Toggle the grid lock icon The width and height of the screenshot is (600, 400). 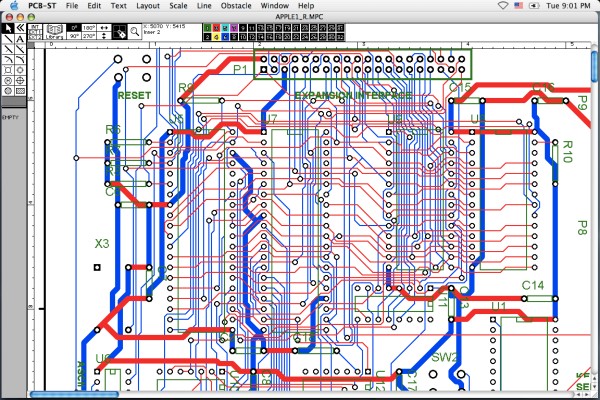[120, 32]
